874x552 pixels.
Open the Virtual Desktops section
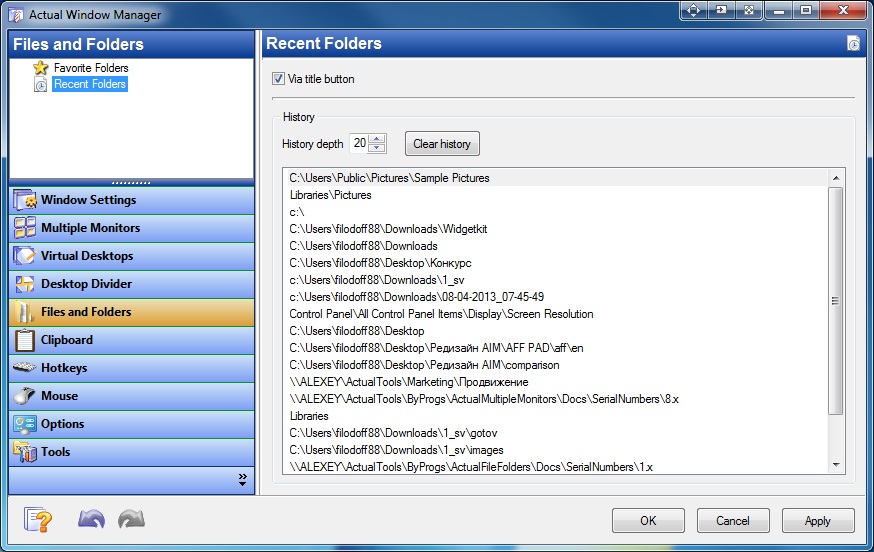point(132,256)
